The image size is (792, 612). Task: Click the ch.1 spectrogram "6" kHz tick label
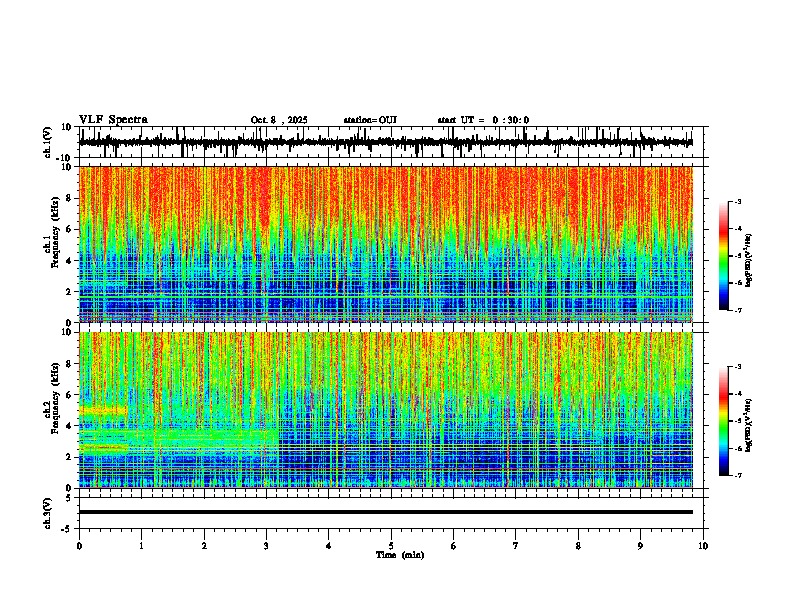[70, 229]
